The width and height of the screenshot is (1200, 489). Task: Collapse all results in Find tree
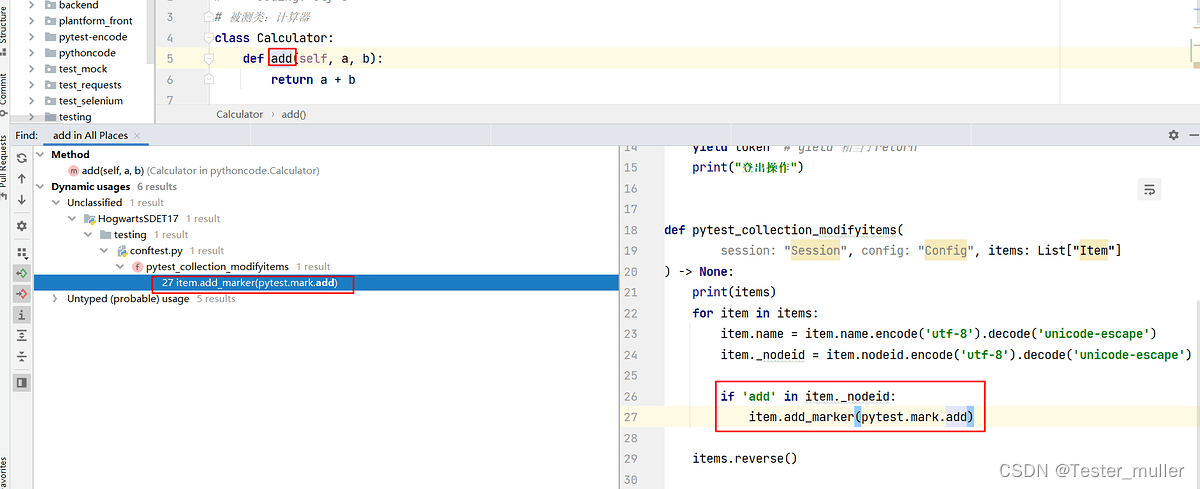point(22,356)
